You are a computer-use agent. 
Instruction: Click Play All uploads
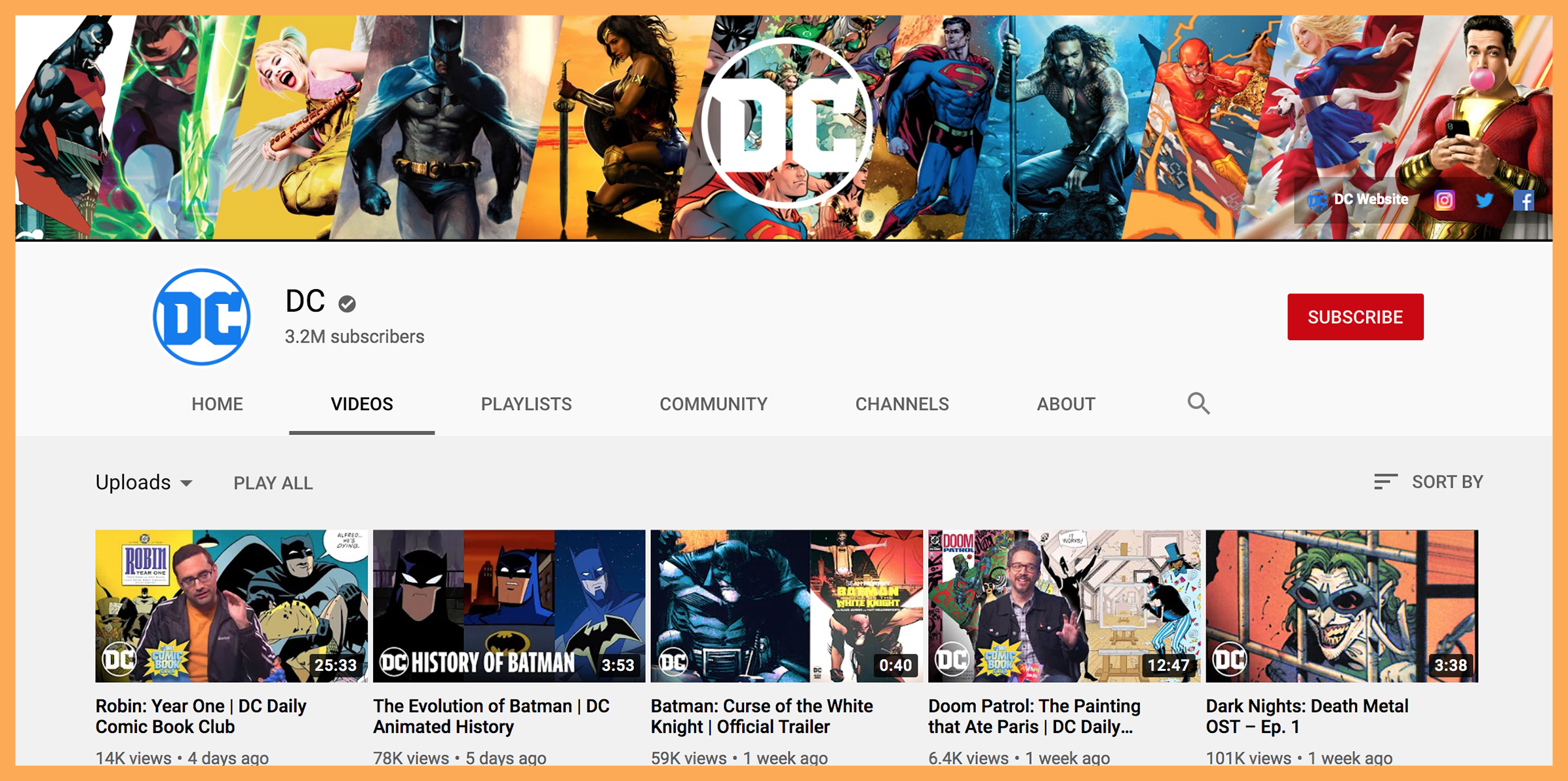click(273, 484)
